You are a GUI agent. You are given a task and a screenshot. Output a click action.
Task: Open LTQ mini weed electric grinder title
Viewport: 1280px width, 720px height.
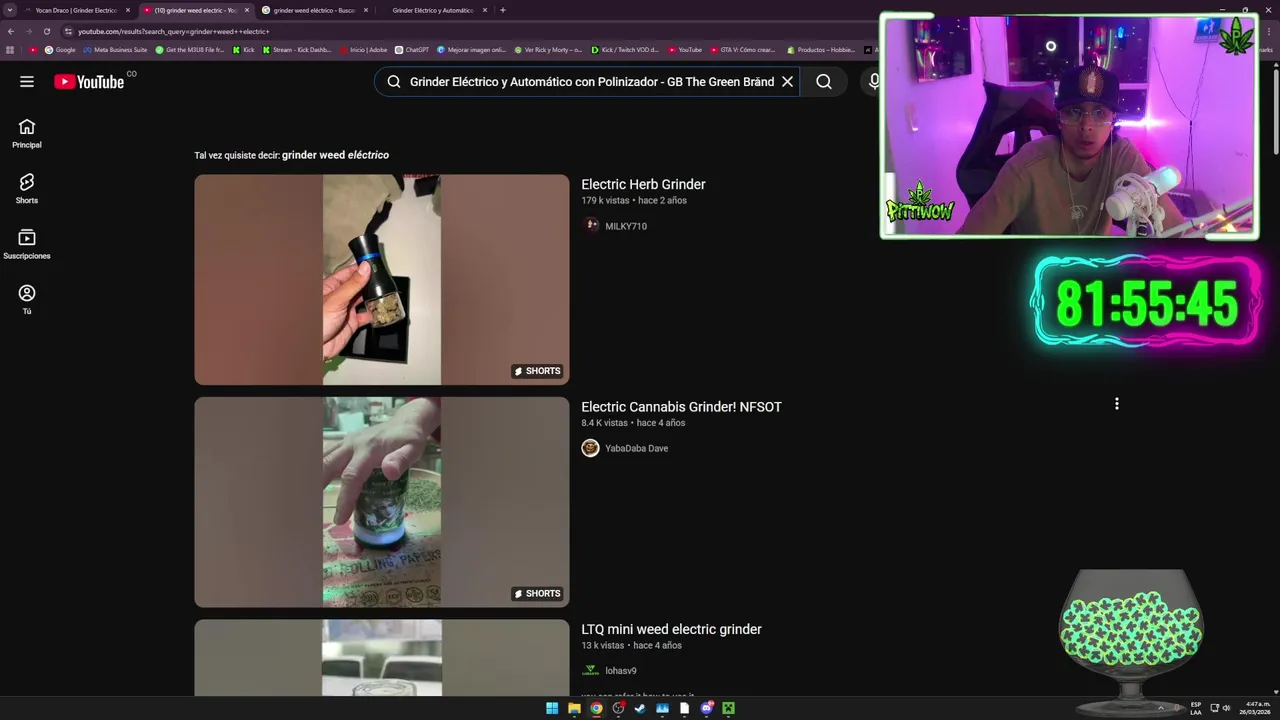671,629
